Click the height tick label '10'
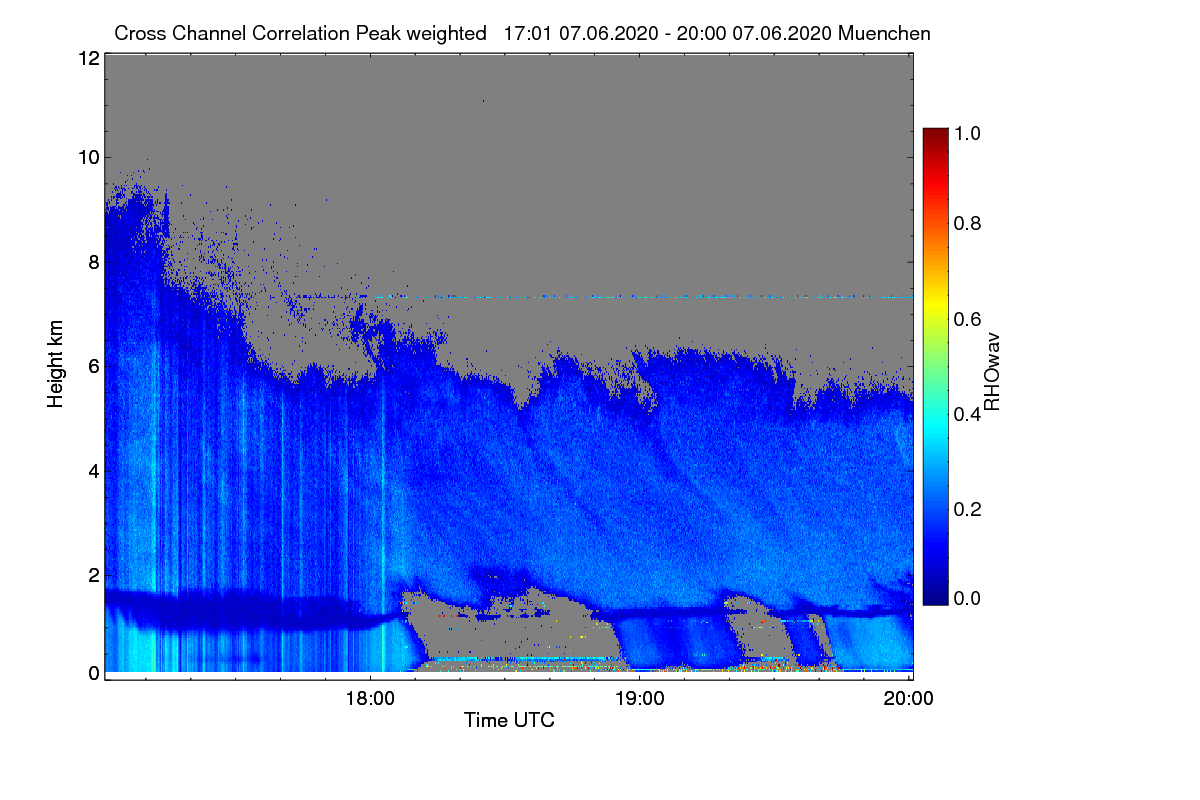1200x800 pixels. 88,157
